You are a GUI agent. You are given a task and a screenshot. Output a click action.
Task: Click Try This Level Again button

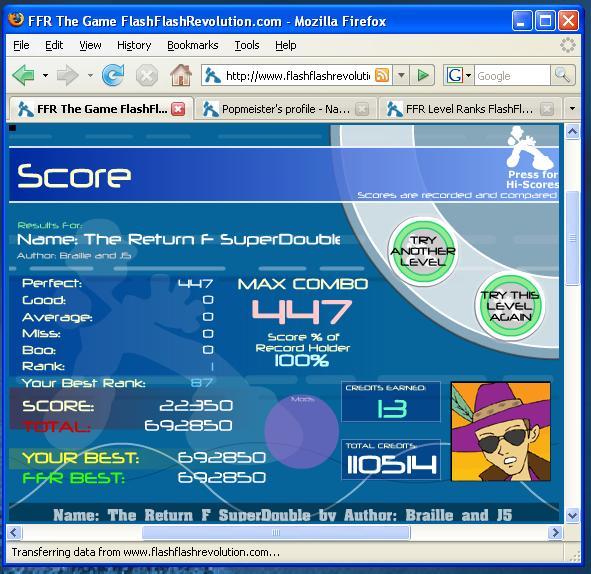click(x=510, y=306)
